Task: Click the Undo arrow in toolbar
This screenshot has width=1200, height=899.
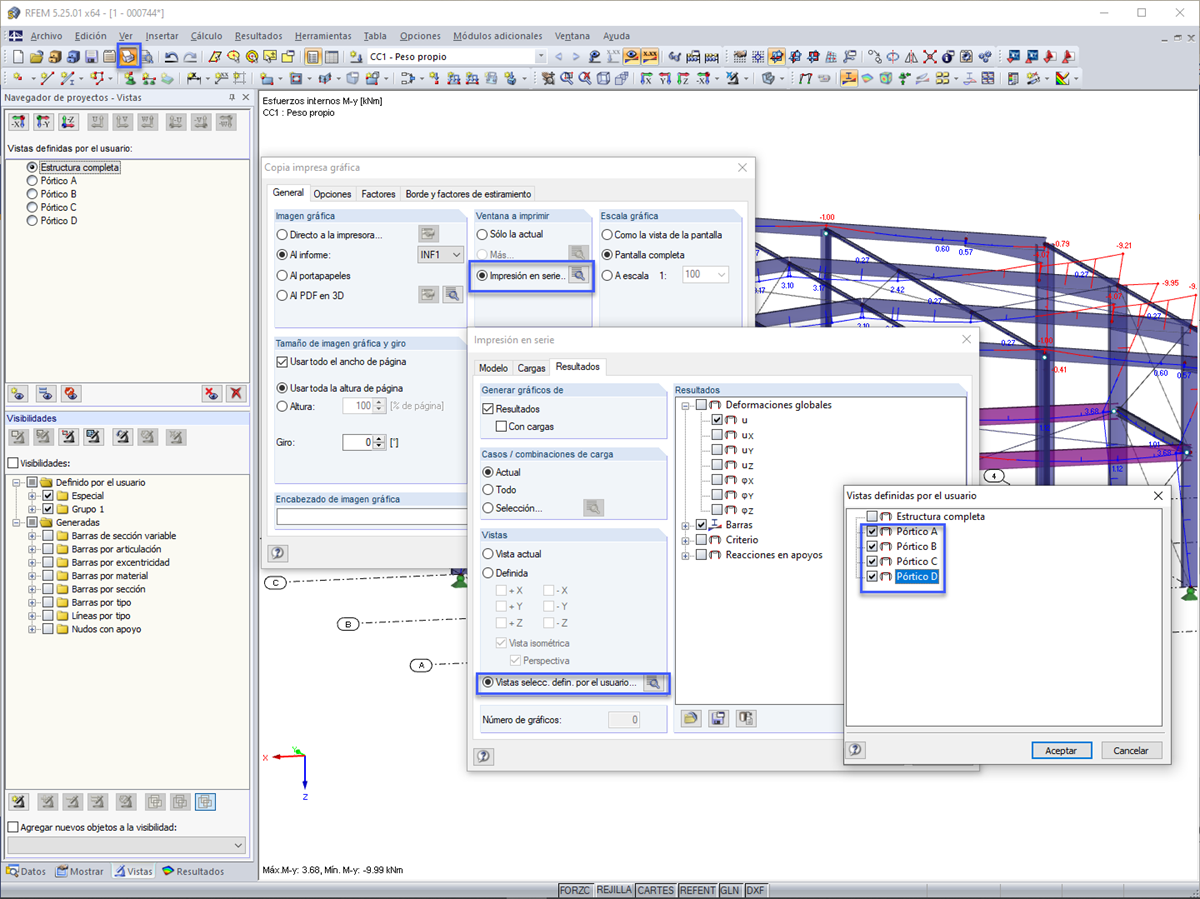Action: (171, 57)
